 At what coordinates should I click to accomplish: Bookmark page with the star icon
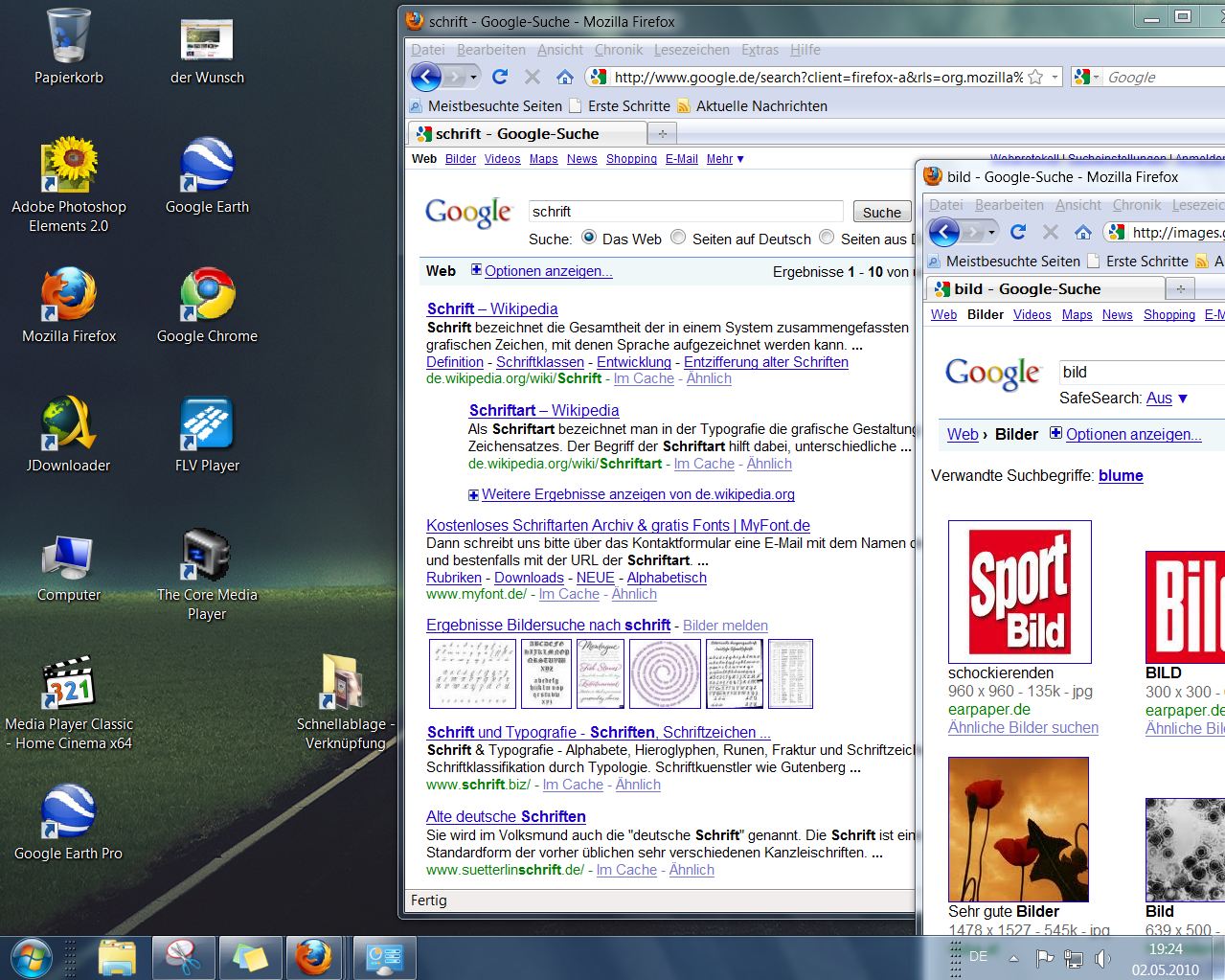[x=1035, y=77]
